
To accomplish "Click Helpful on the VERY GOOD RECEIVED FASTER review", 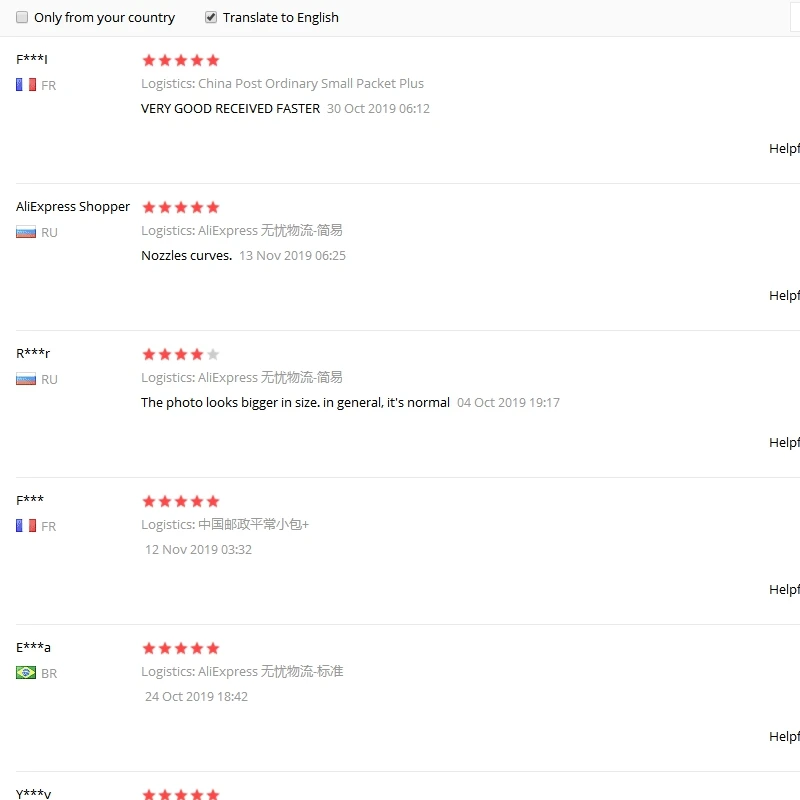I will point(784,148).
